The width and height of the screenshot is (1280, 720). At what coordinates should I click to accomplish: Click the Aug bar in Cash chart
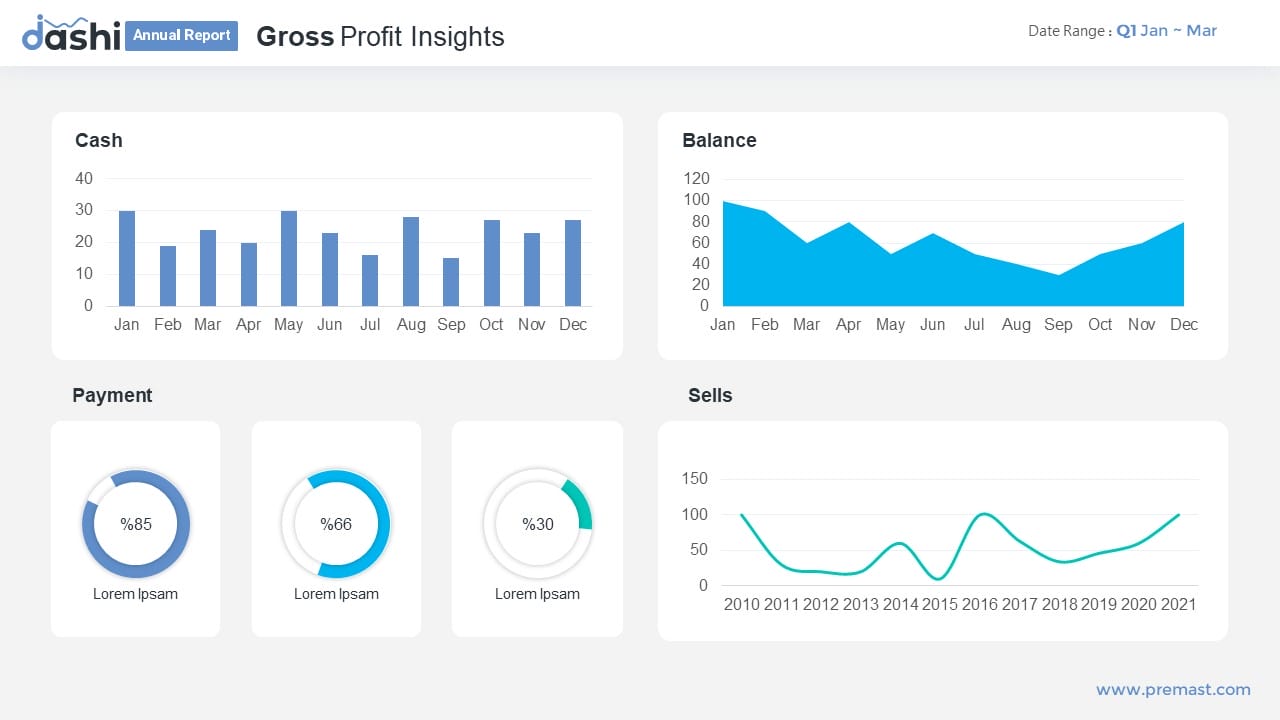(411, 261)
